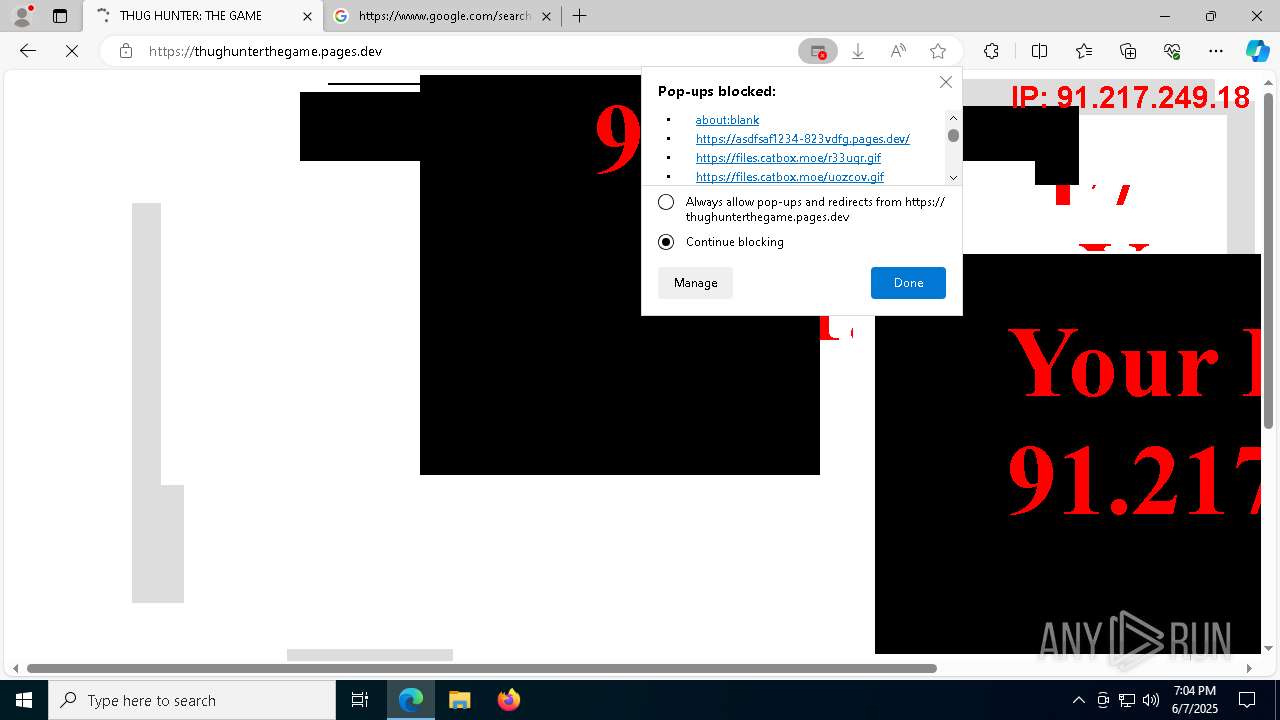
Task: Click the horizontal scrollbar left arrow
Action: point(15,668)
